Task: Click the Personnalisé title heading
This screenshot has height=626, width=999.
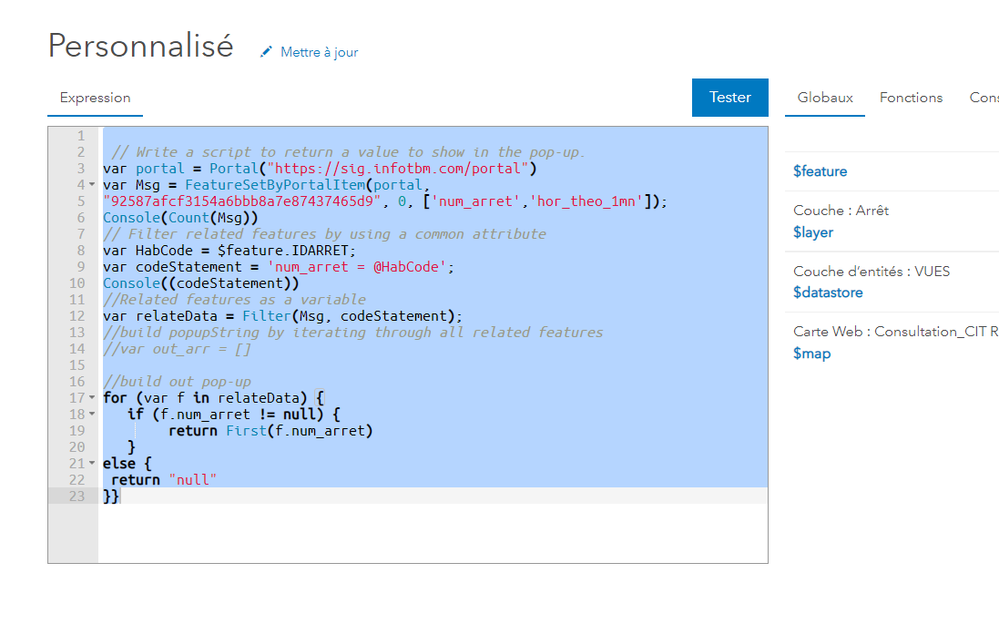Action: click(141, 46)
